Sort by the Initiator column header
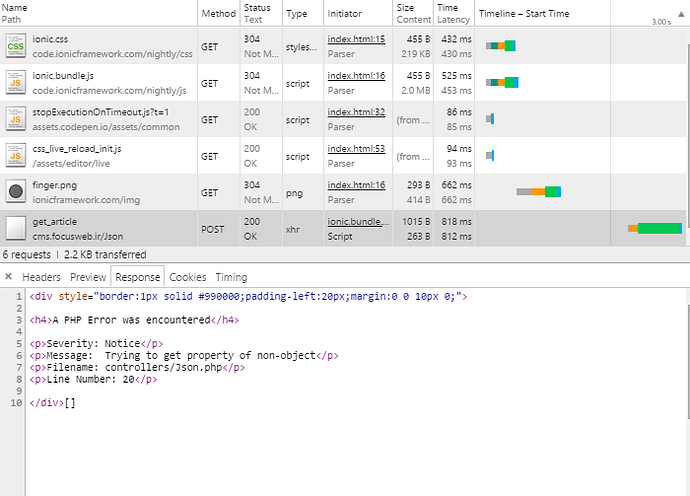 tap(358, 13)
